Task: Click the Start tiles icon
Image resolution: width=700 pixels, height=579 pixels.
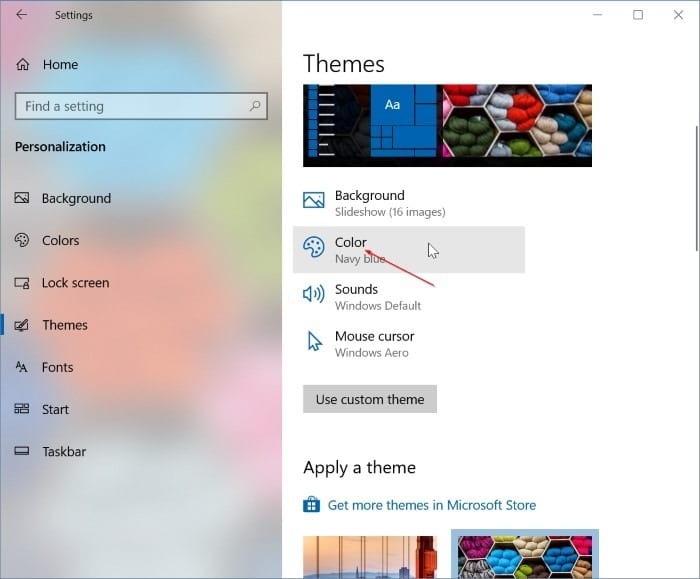Action: 22,409
